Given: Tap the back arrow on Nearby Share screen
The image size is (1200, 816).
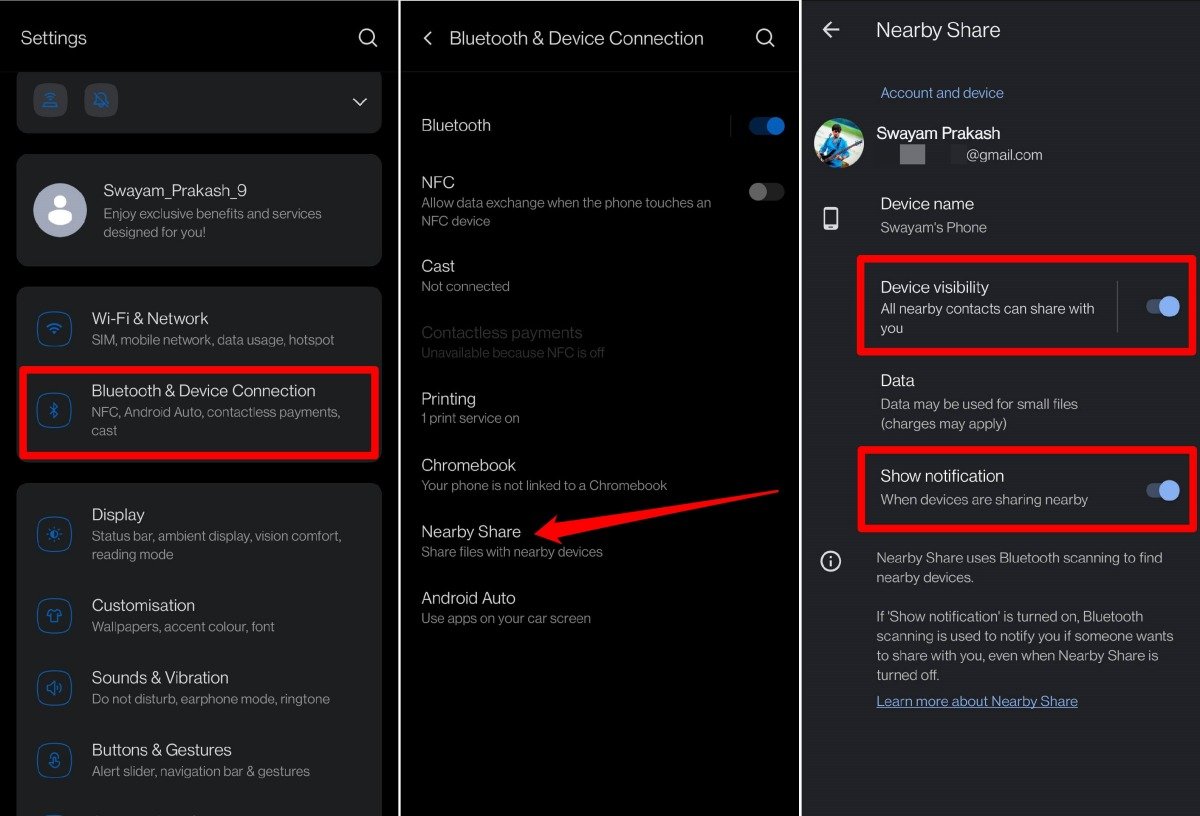Looking at the screenshot, I should click(831, 30).
